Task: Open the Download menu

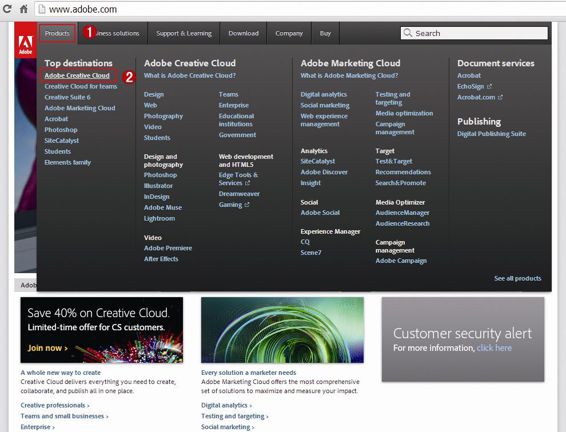Action: coord(243,33)
